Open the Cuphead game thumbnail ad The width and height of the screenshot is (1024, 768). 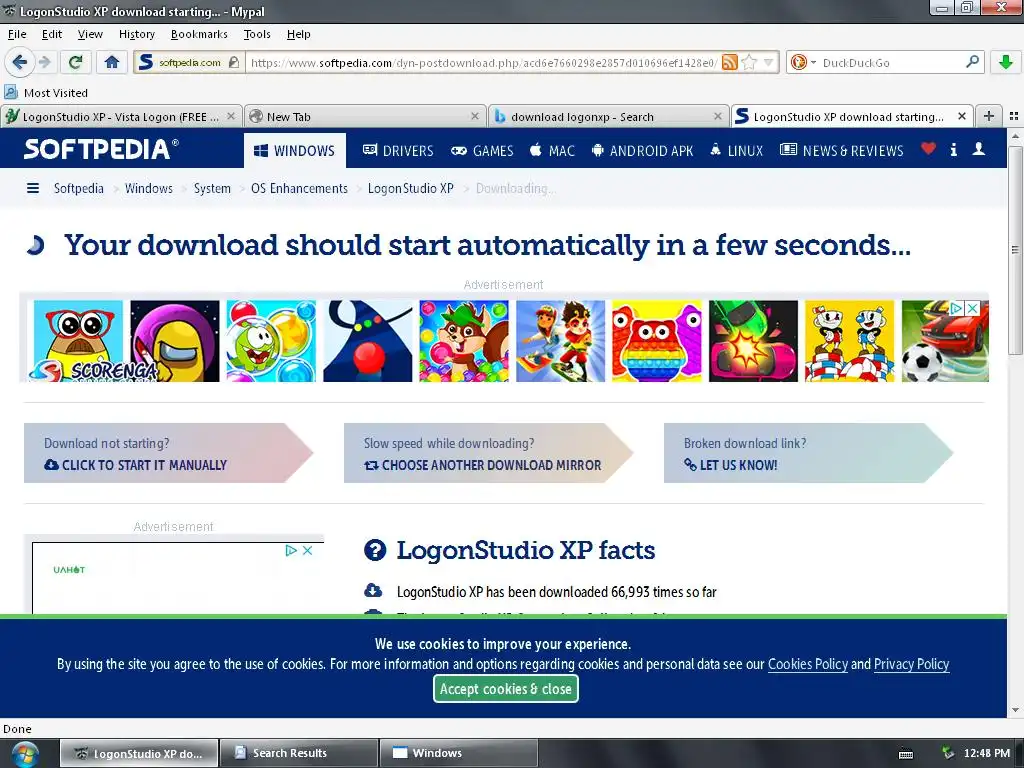pyautogui.click(x=850, y=341)
